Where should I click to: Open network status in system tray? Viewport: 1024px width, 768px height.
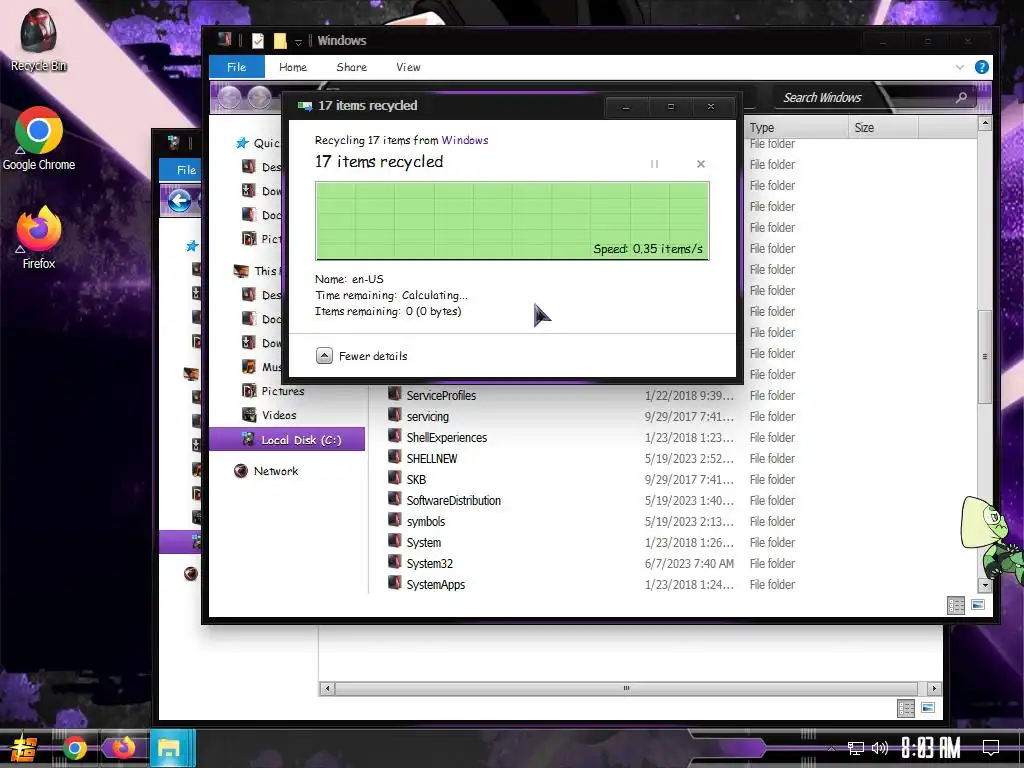click(856, 748)
